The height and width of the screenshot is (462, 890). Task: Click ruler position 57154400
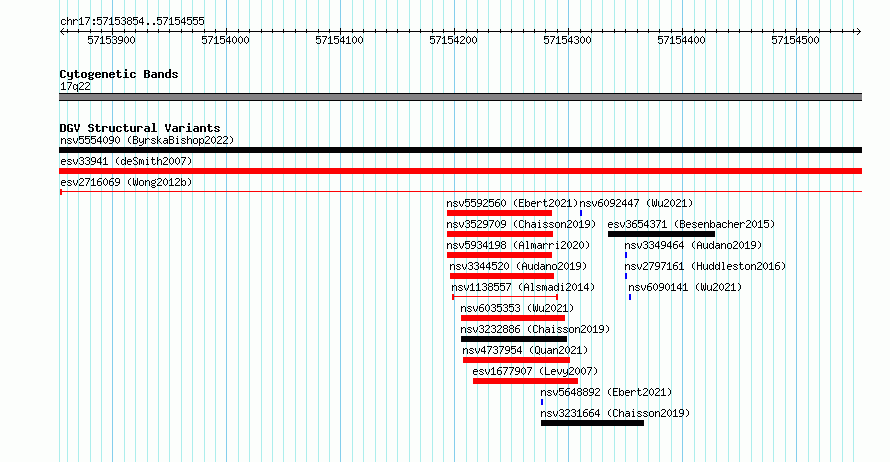point(682,40)
